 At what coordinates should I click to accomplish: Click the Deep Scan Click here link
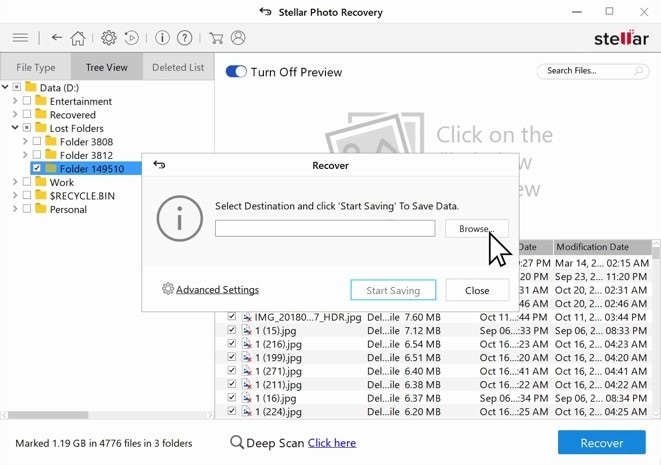tap(332, 443)
